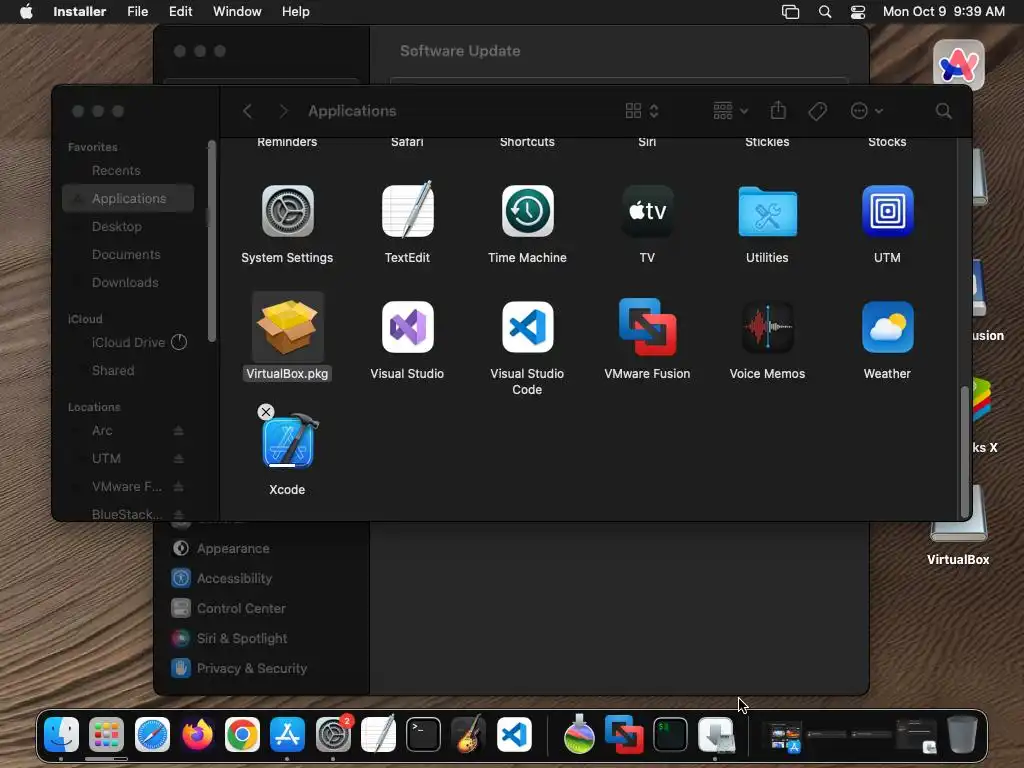The image size is (1024, 768).
Task: Open App Store from the Dock
Action: 287,735
